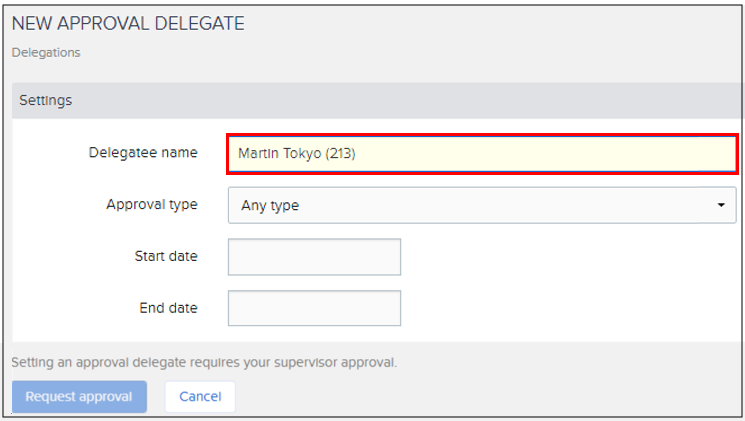Click the Cancel button
Screen dimensions: 745x421
[x=200, y=397]
